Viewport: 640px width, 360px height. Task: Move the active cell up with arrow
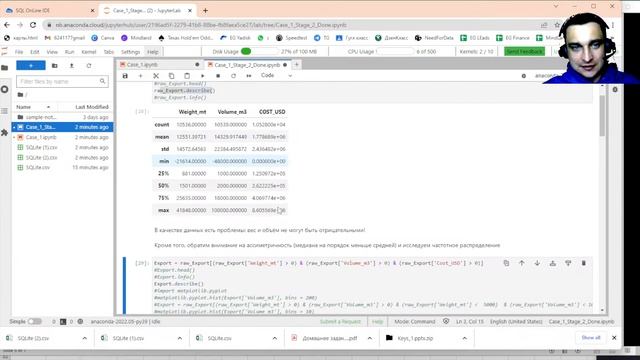pos(522,263)
